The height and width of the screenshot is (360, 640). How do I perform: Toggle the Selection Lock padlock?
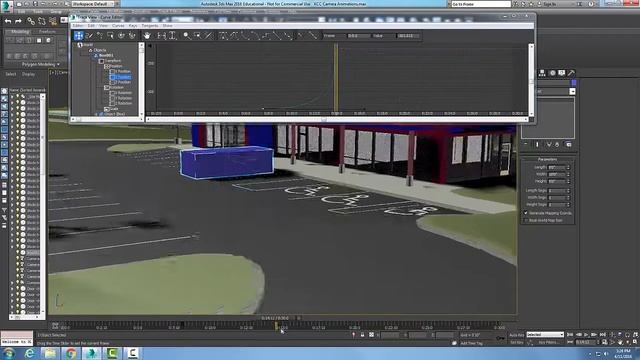tap(362, 335)
